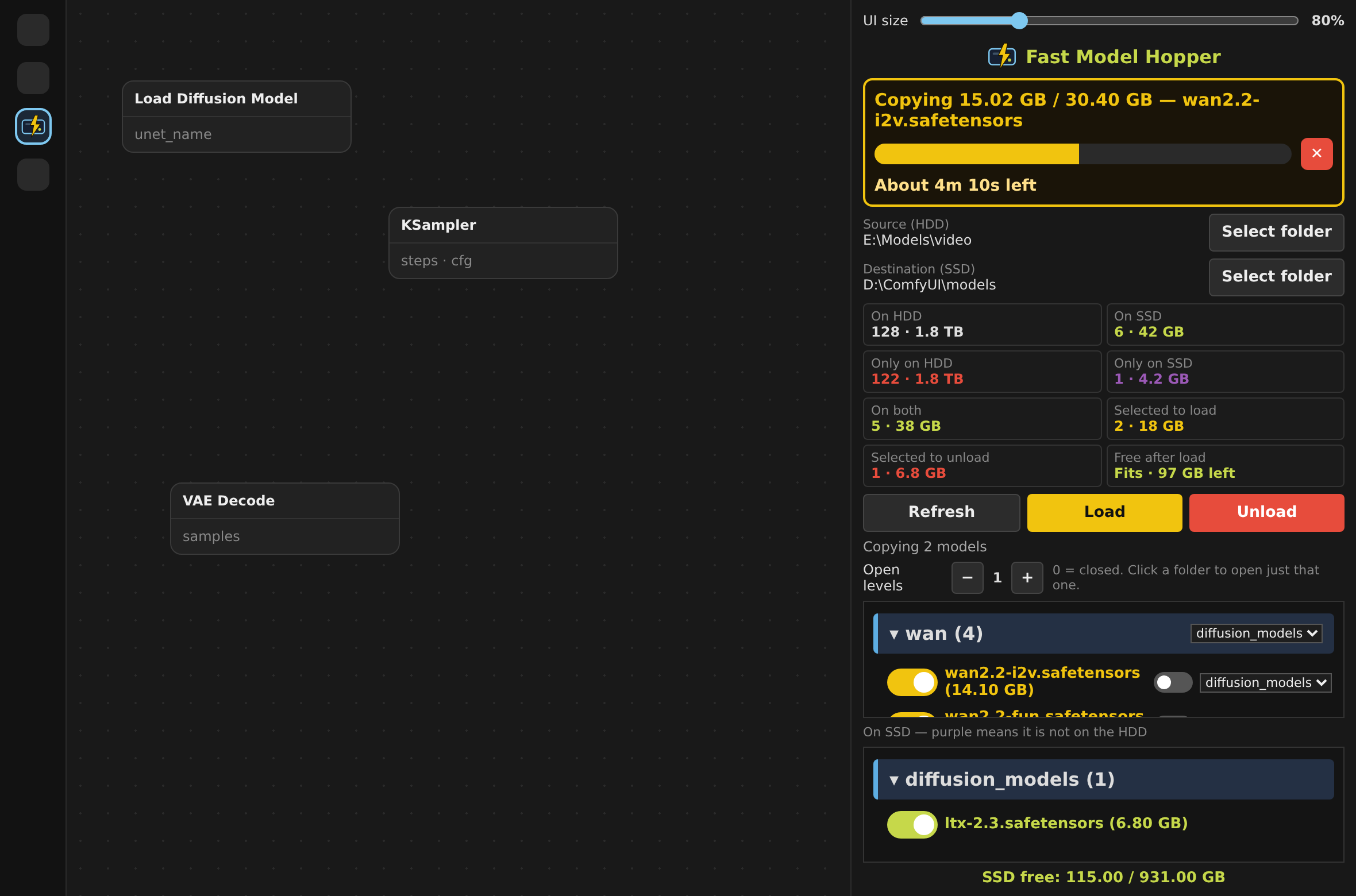This screenshot has width=1356, height=896.
Task: Click the Fast Model Hopper title lightning icon
Action: tap(1002, 56)
